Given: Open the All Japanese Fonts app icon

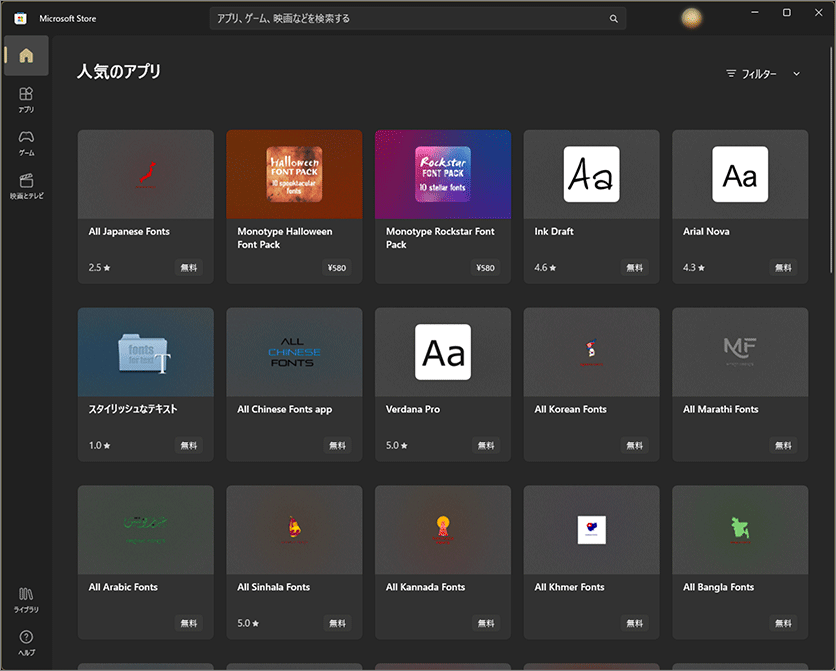Looking at the screenshot, I should pyautogui.click(x=146, y=174).
